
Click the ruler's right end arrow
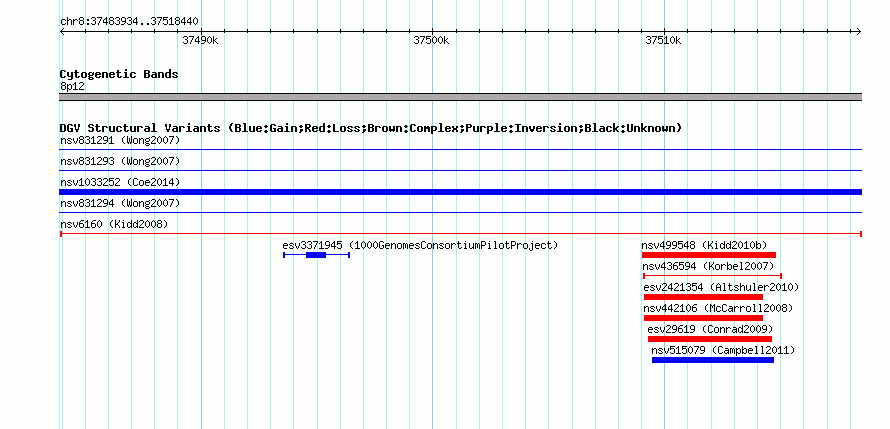[x=859, y=31]
